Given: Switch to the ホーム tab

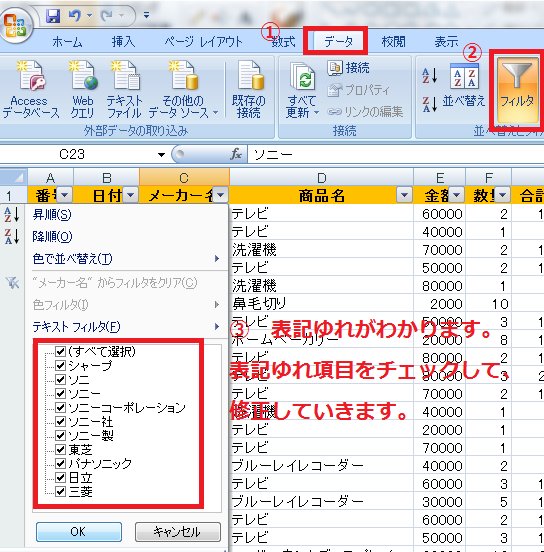Looking at the screenshot, I should coord(67,42).
